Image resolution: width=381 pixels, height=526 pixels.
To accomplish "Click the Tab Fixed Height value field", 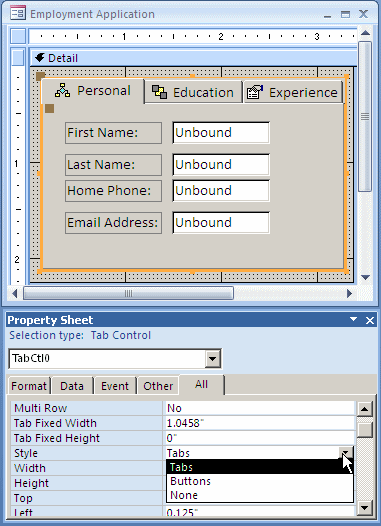I will coord(260,438).
